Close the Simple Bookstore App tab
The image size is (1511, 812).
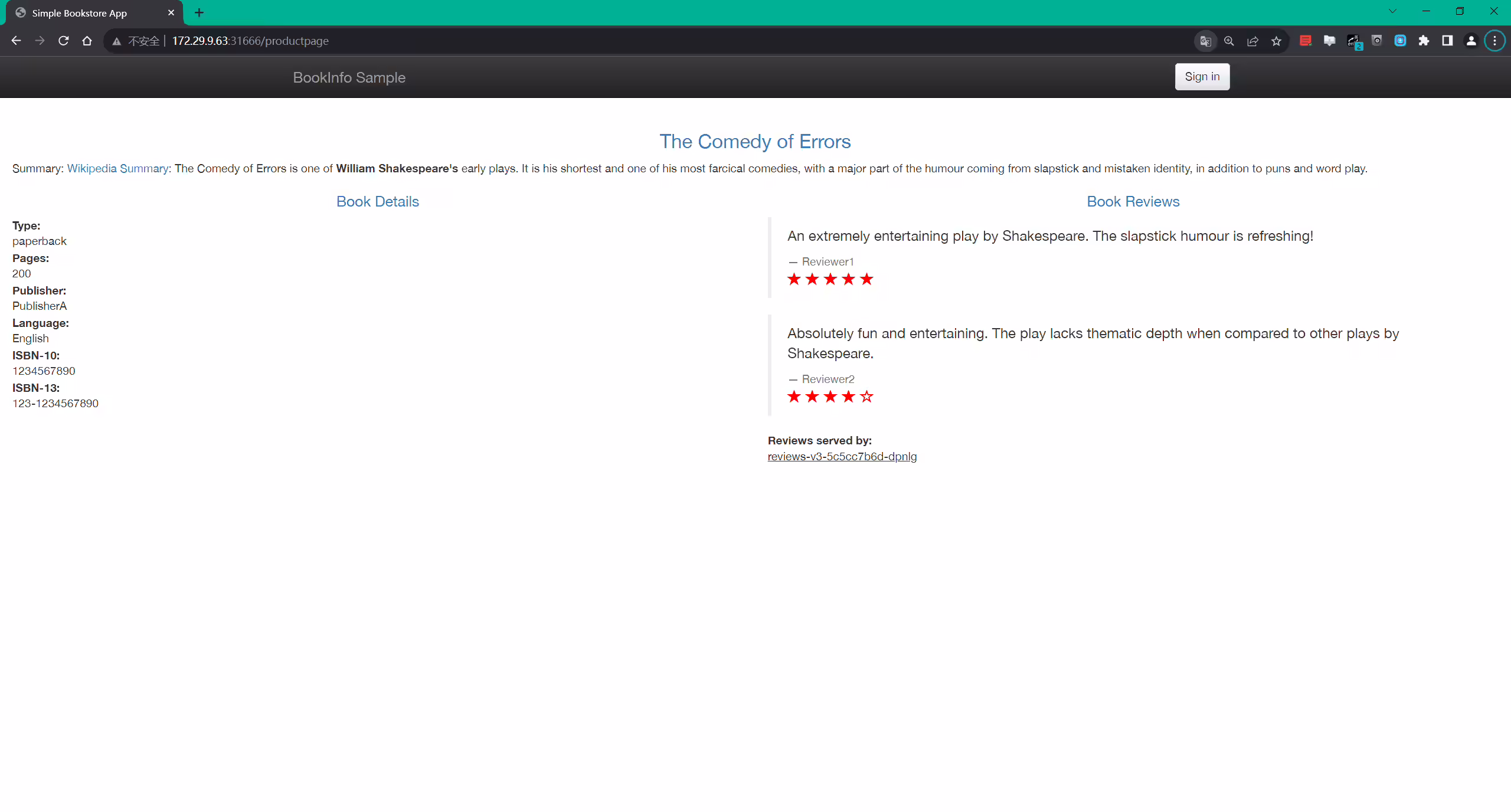pyautogui.click(x=171, y=12)
